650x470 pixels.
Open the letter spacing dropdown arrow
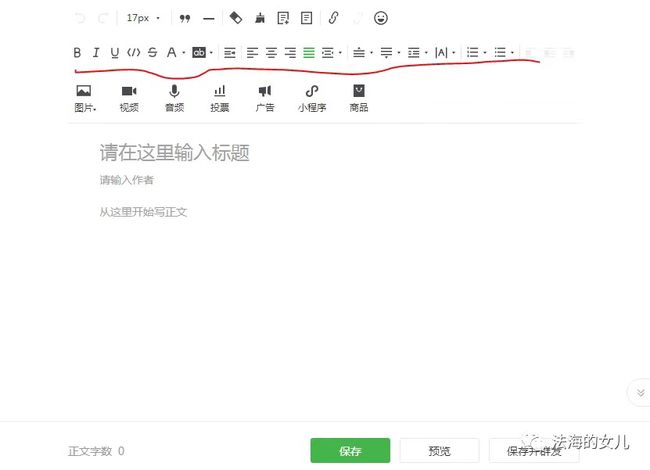click(454, 53)
